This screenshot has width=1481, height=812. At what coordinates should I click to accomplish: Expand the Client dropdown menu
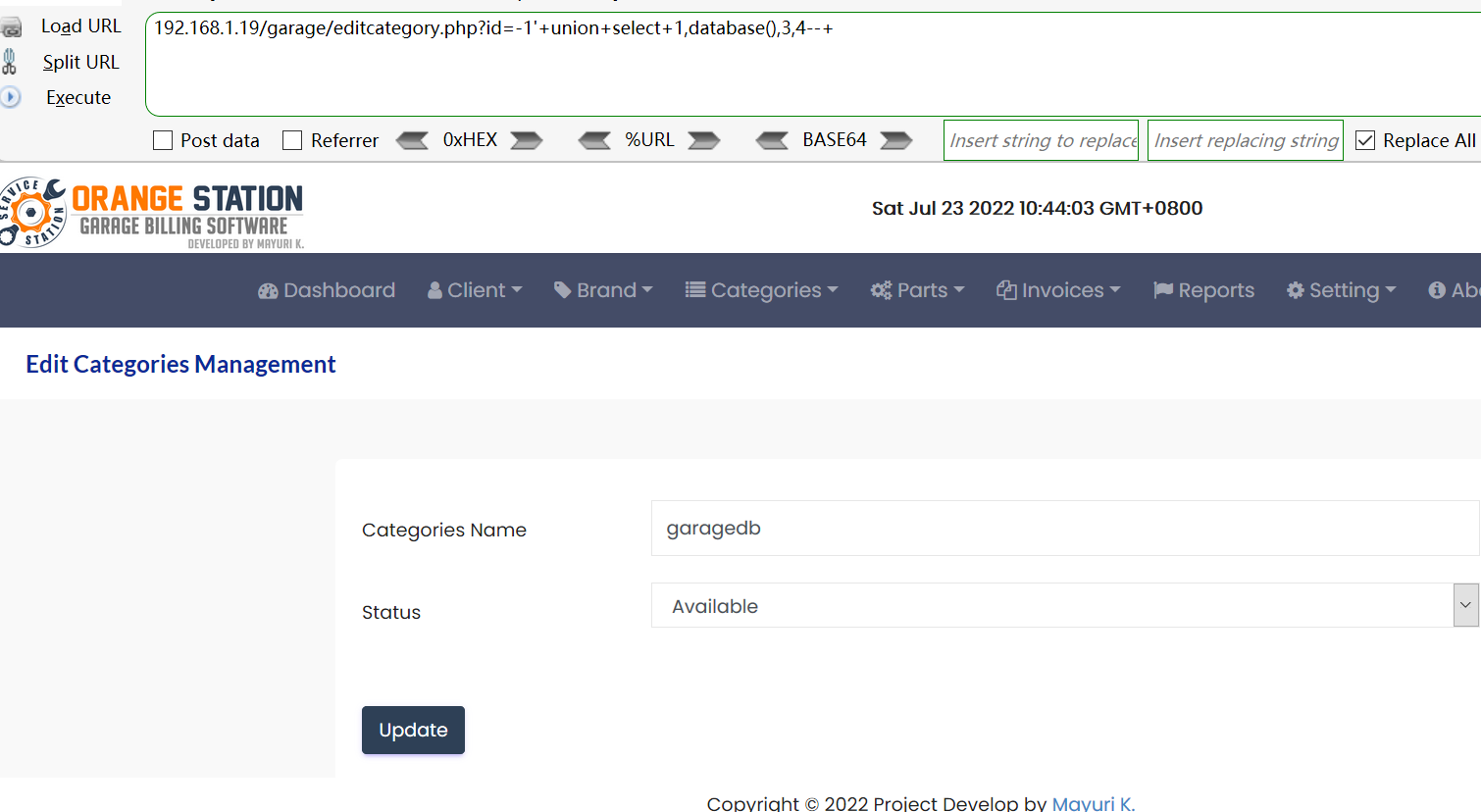pyautogui.click(x=475, y=290)
